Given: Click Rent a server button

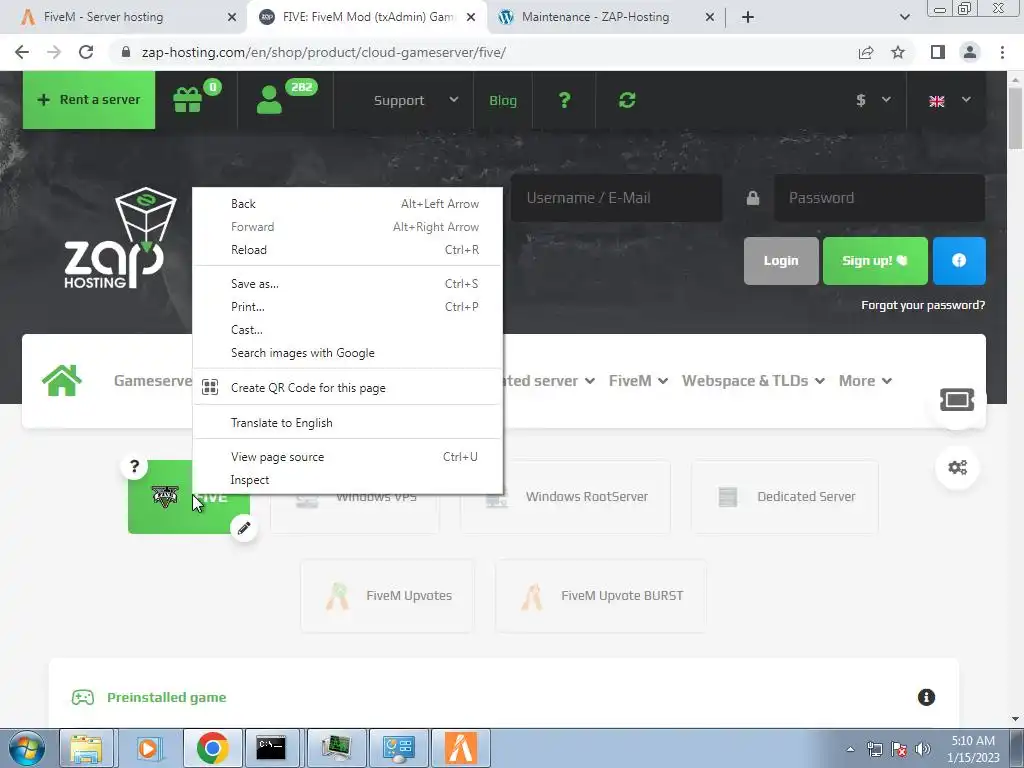Looking at the screenshot, I should click(x=89, y=100).
